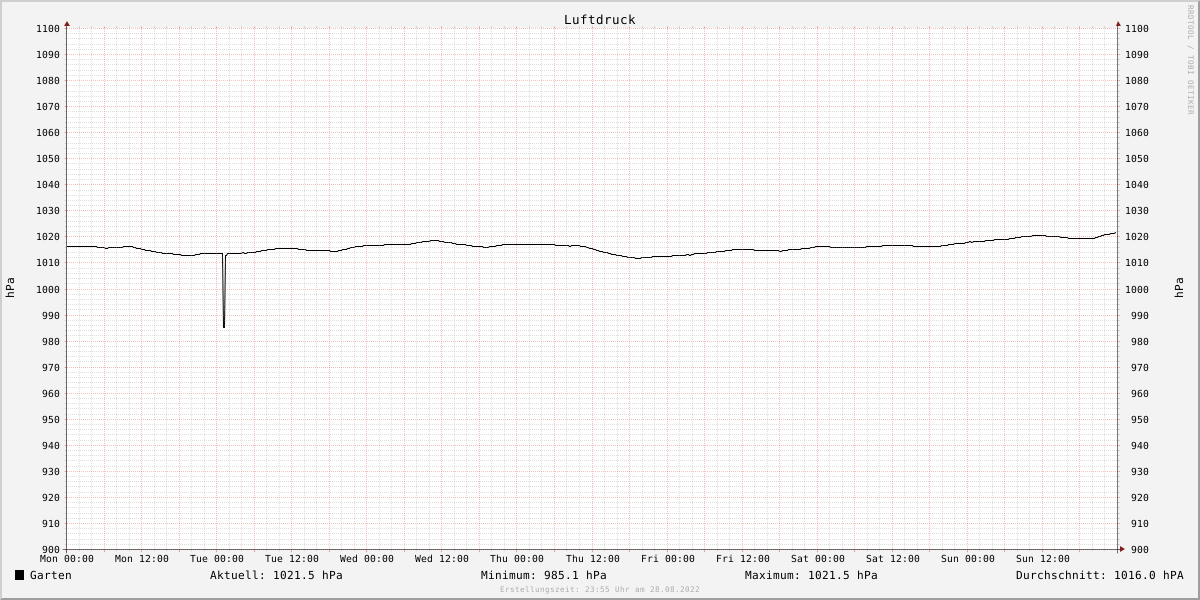Click the 'Sun 00:00' time axis label
The image size is (1200, 600).
click(x=968, y=559)
